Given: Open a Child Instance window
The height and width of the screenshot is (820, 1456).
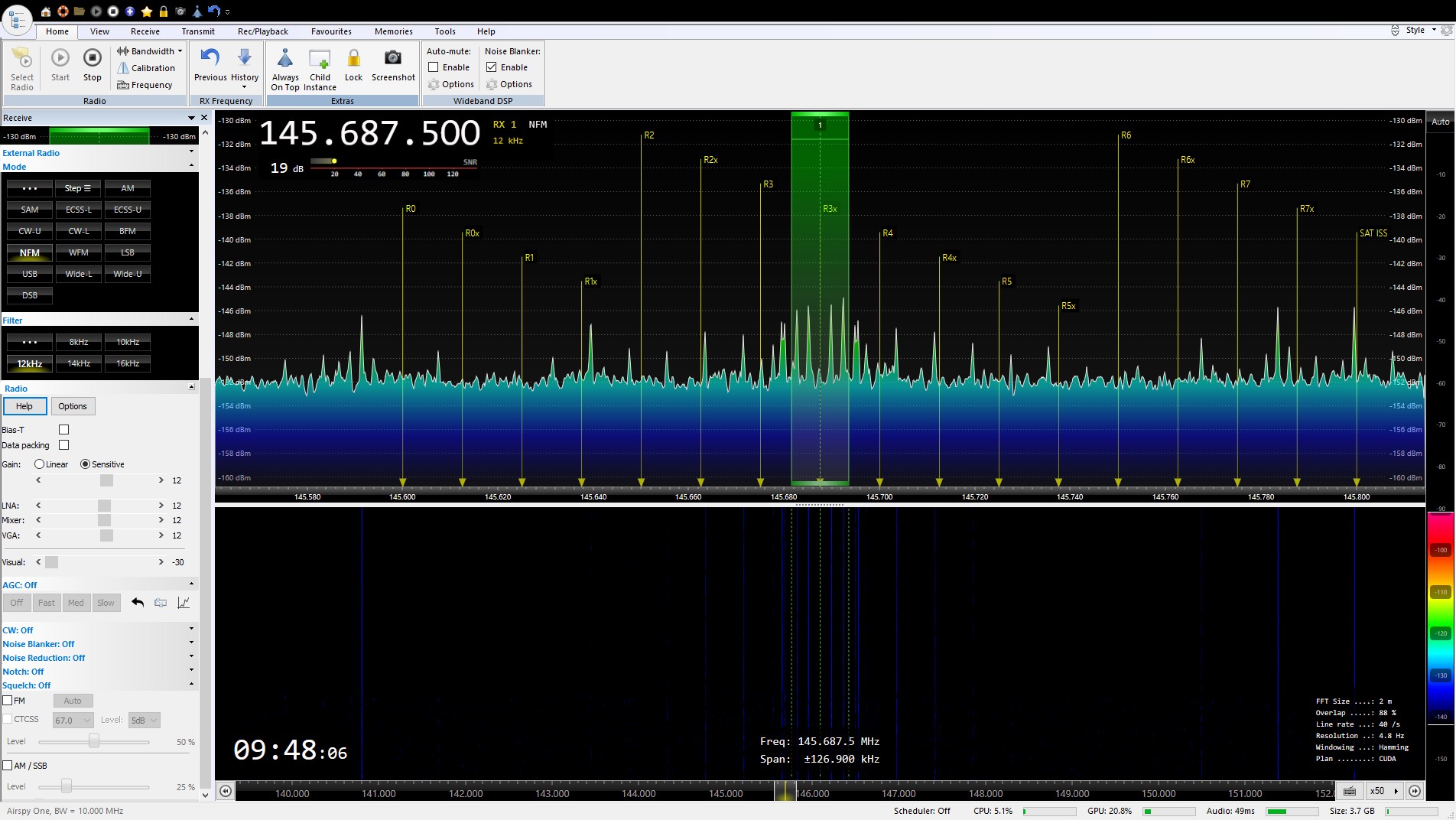Looking at the screenshot, I should pyautogui.click(x=320, y=58).
